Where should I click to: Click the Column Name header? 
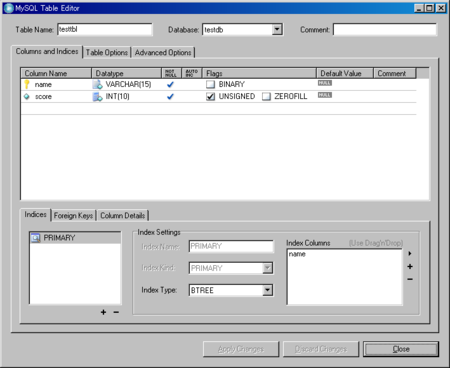pyautogui.click(x=56, y=73)
